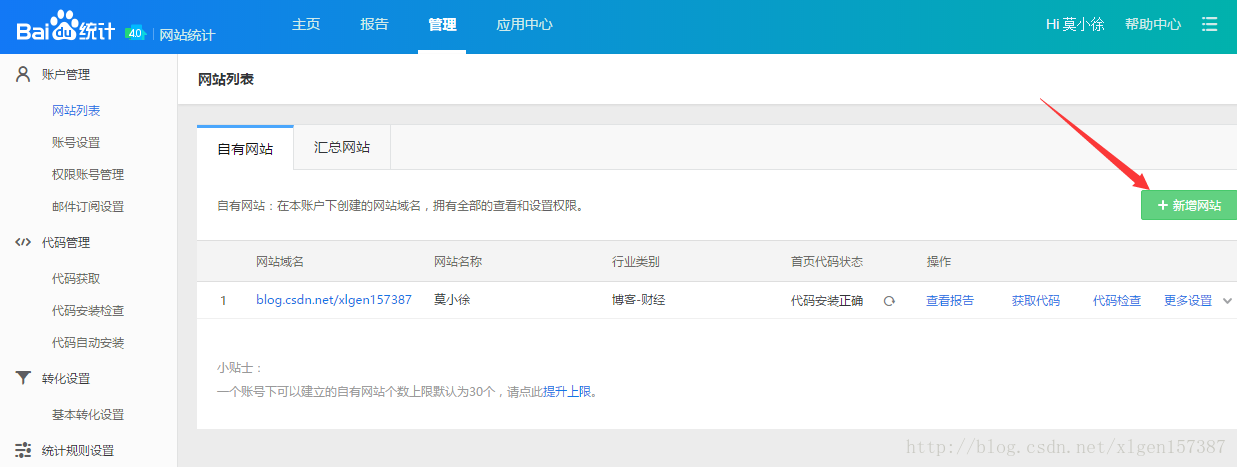The height and width of the screenshot is (467, 1237).
Task: Open the blog.csdn.net/xlgen157387 domain link
Action: 333,300
